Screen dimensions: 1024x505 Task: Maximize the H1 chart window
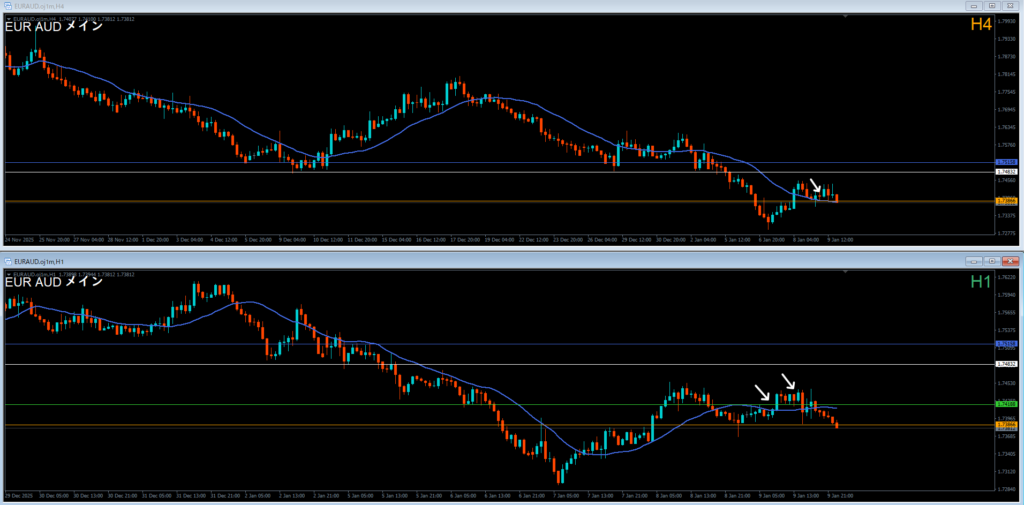pyautogui.click(x=991, y=260)
